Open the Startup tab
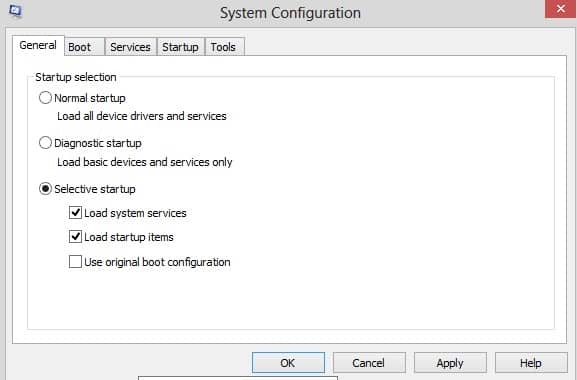577x380 pixels. [180, 47]
